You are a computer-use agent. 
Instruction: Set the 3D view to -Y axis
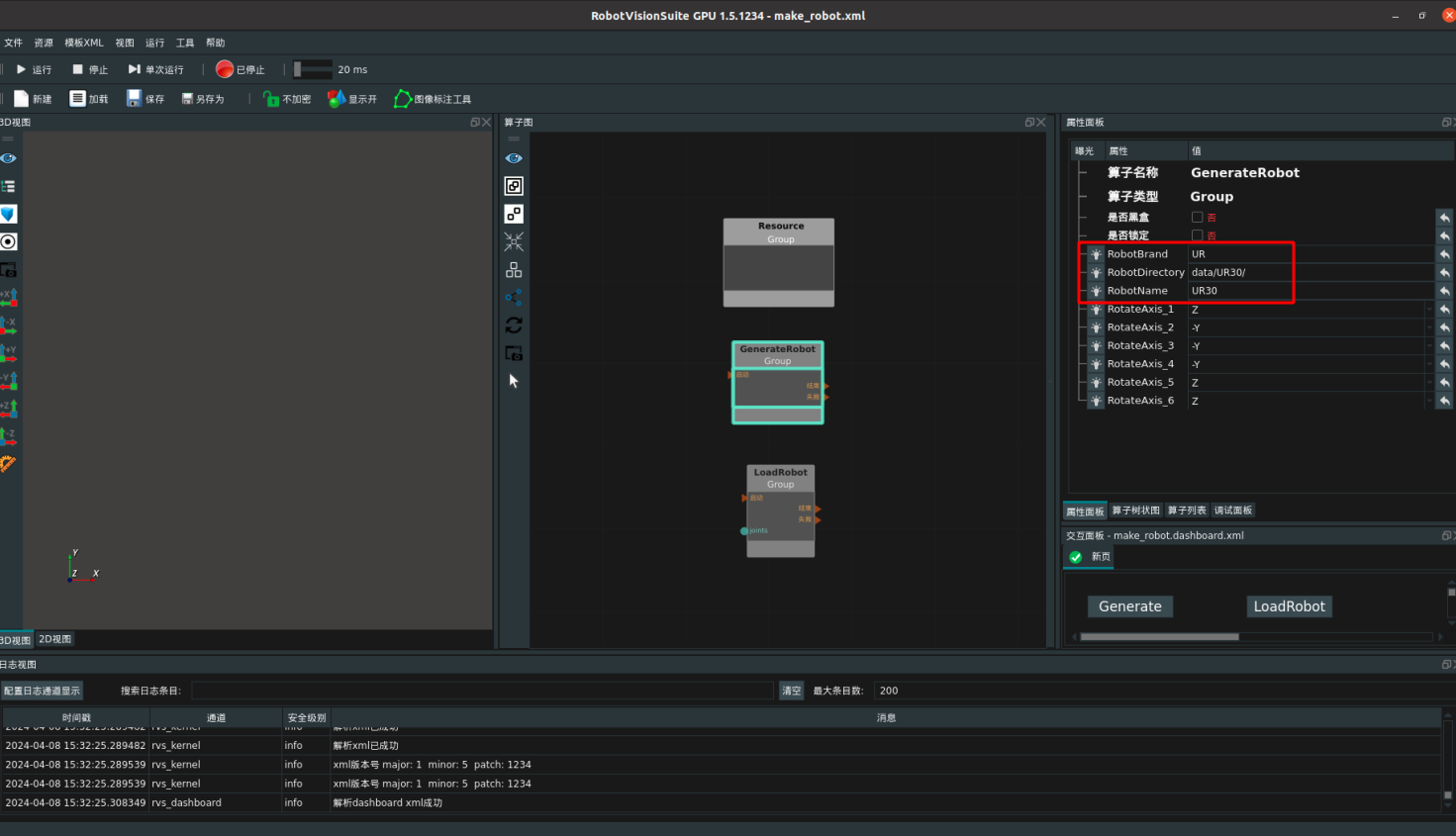pos(9,380)
